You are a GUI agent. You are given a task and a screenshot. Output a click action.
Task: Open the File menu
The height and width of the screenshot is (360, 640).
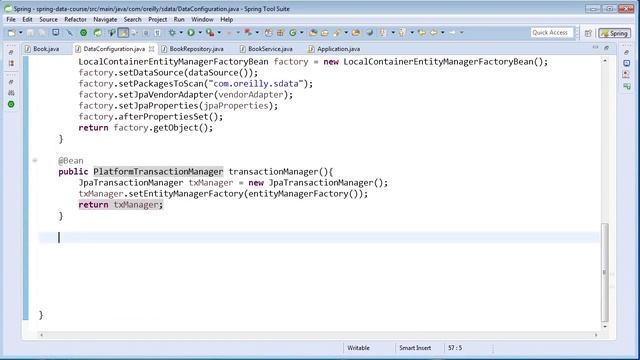point(11,19)
